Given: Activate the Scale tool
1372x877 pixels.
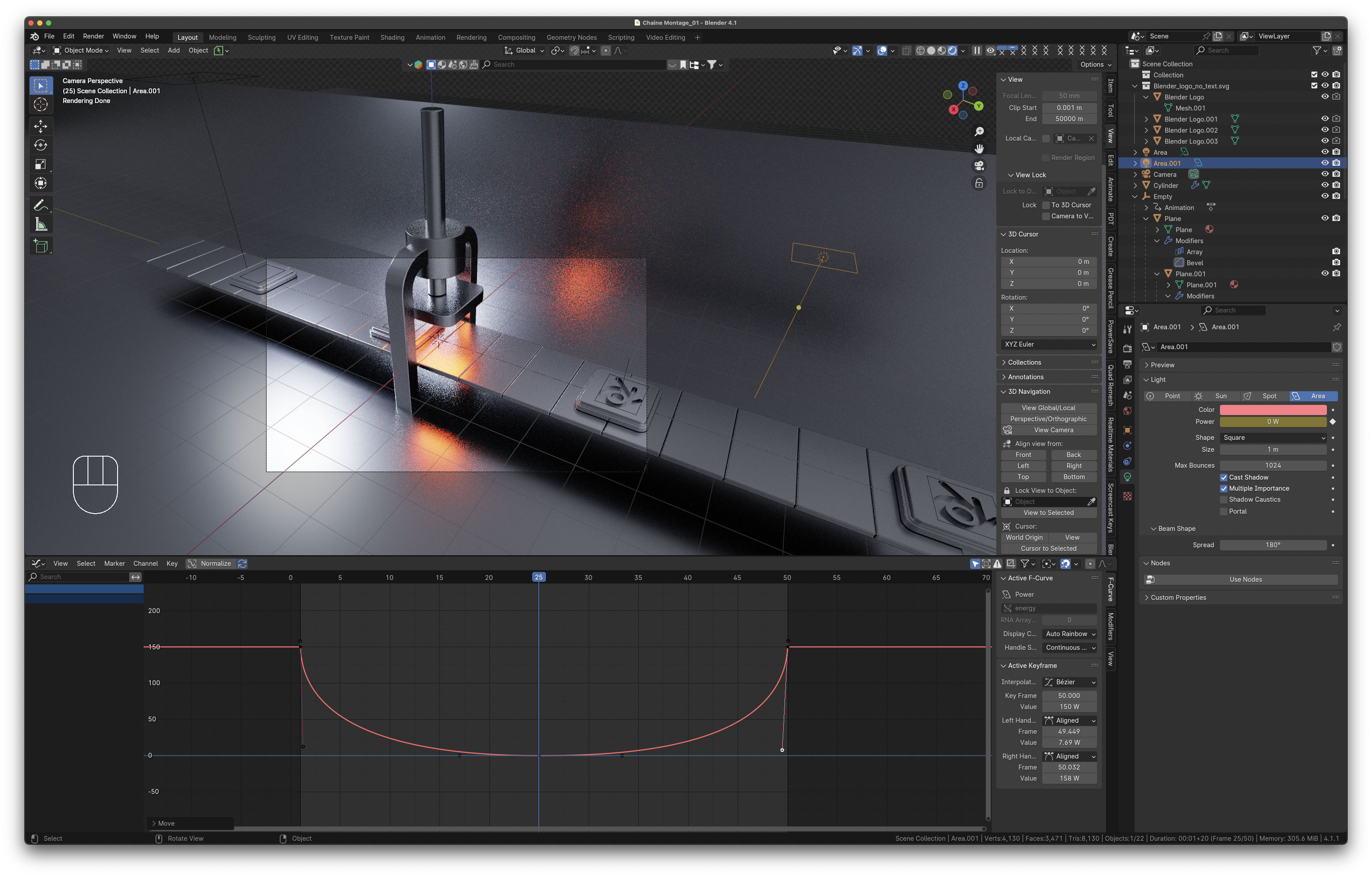Looking at the screenshot, I should pyautogui.click(x=41, y=164).
